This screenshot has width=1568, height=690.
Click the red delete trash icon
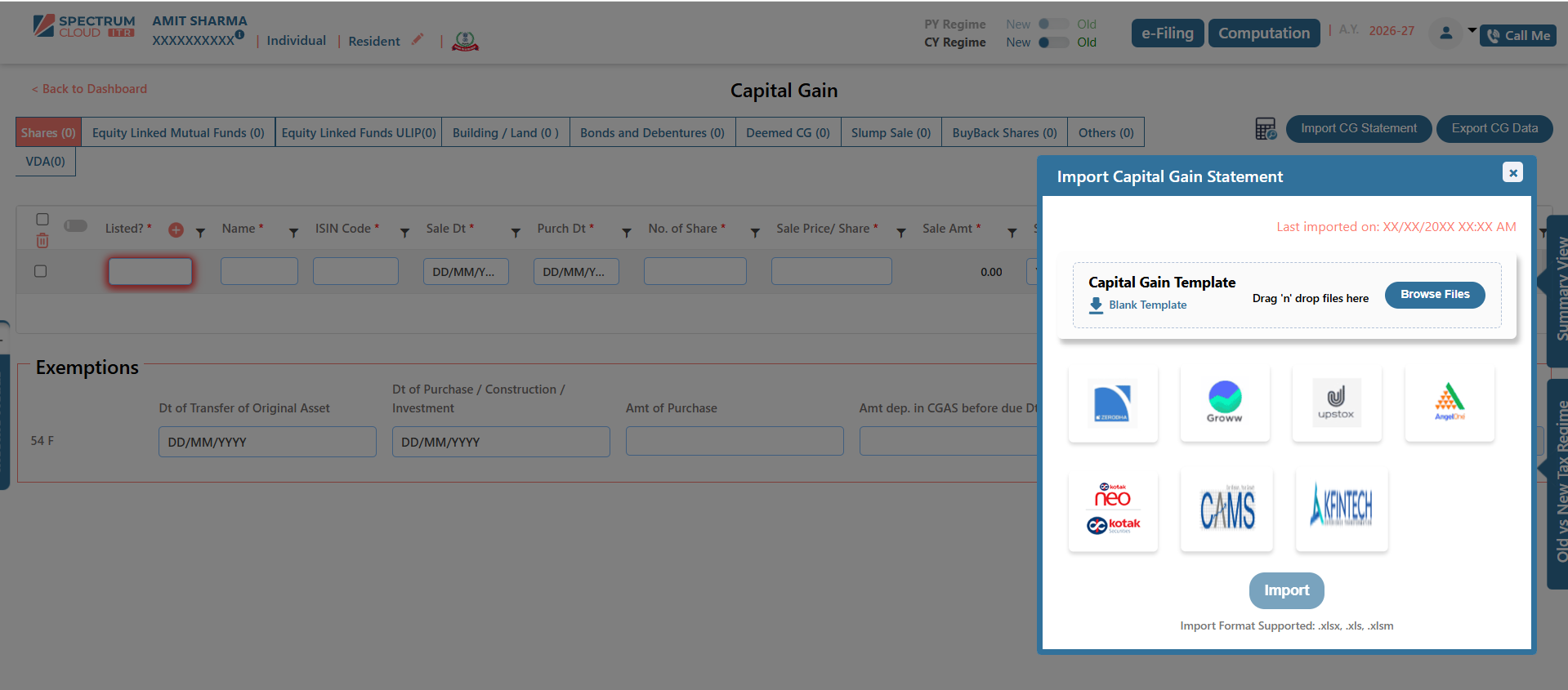click(x=42, y=241)
